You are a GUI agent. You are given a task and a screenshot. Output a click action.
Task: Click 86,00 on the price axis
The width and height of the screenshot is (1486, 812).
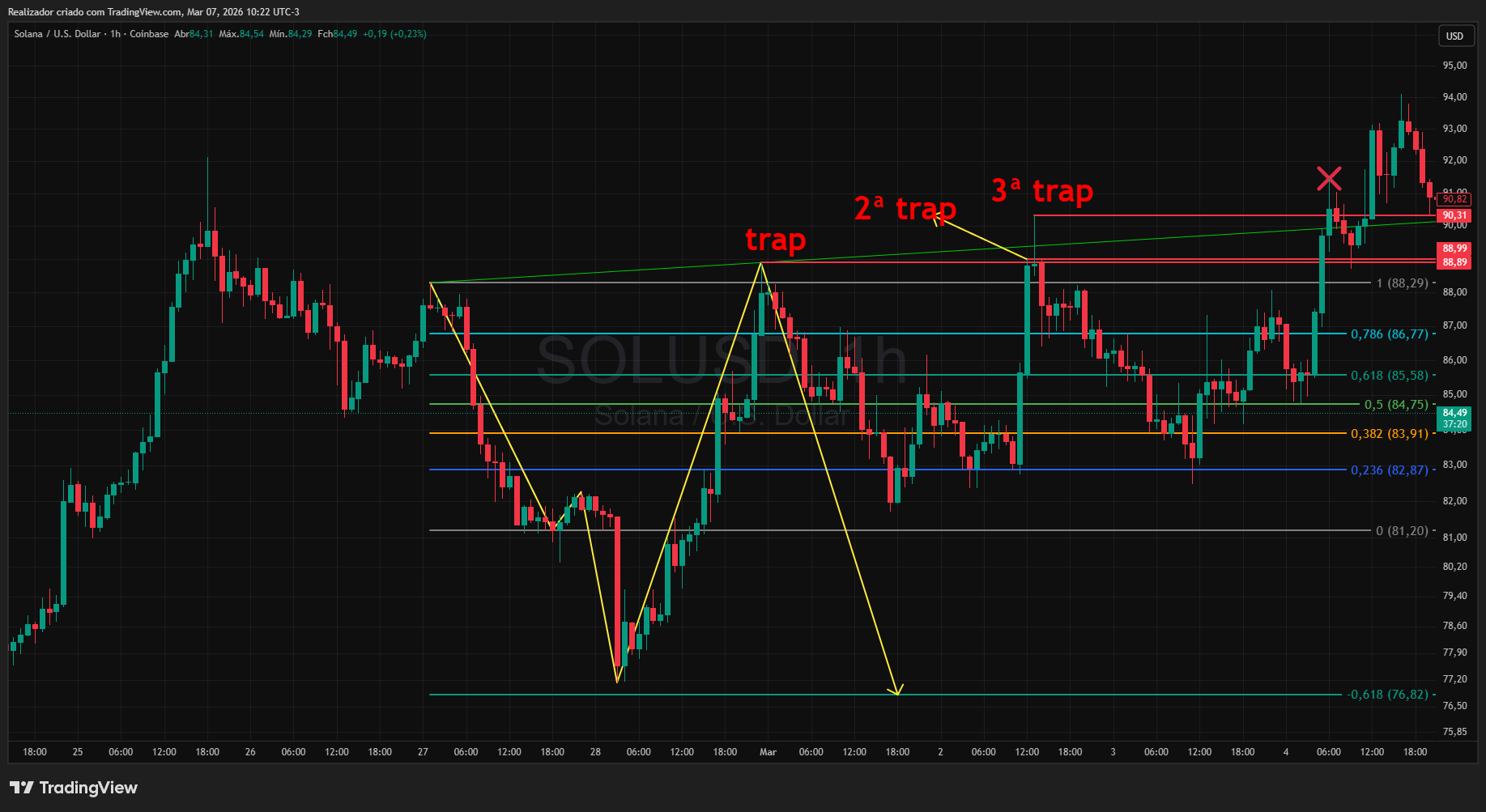1454,360
